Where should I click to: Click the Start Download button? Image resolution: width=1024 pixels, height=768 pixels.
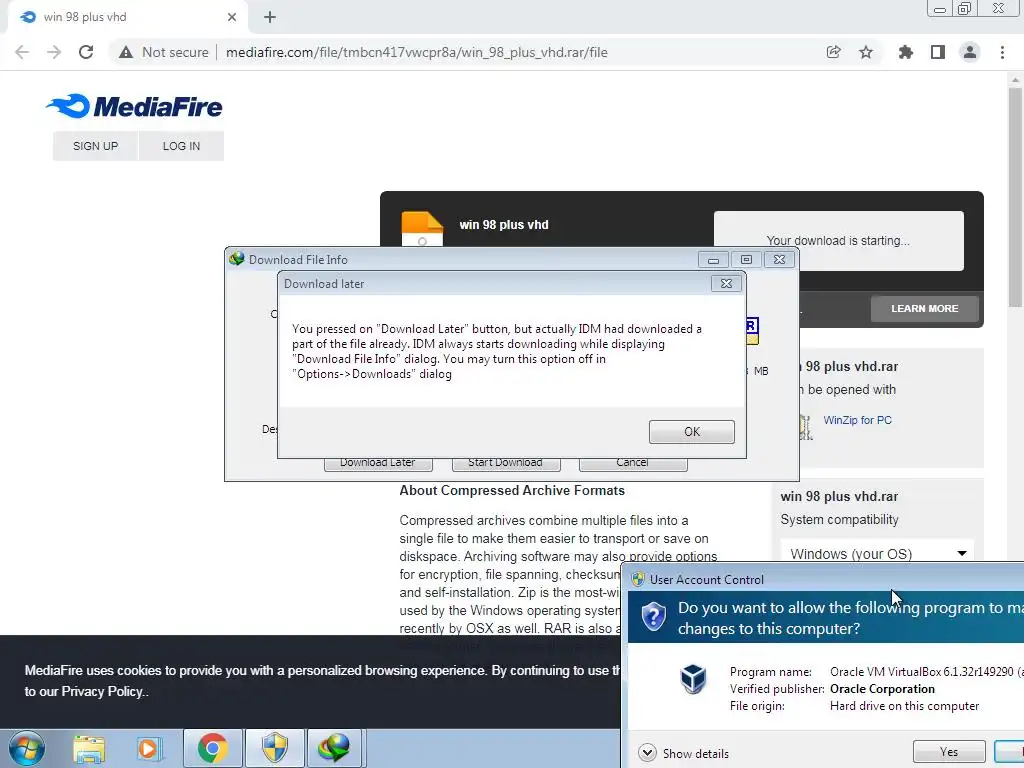pos(505,463)
